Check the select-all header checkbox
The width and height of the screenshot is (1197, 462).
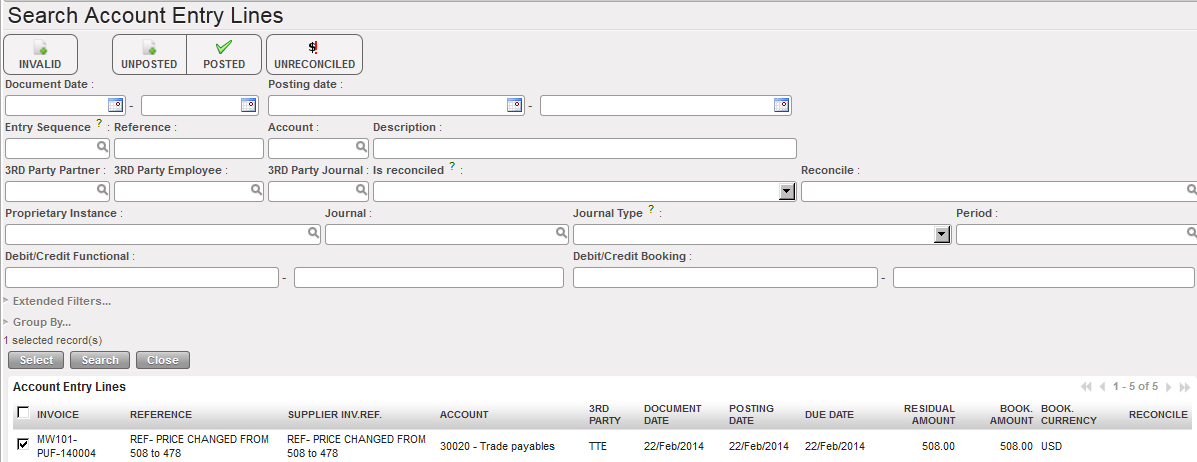(x=23, y=413)
